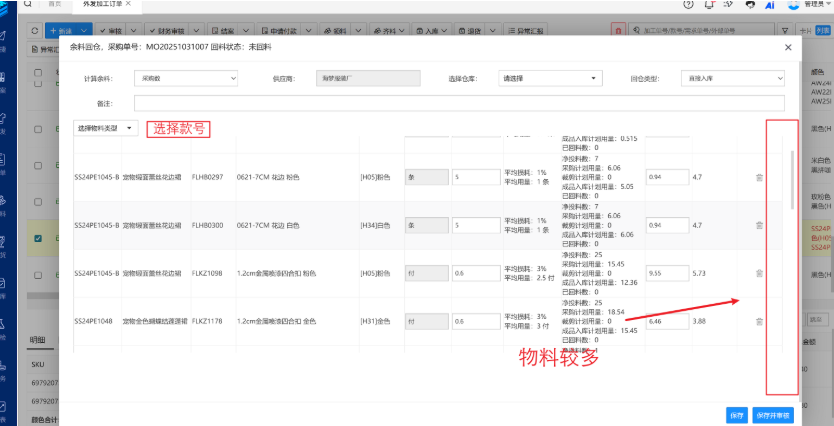Image resolution: width=834 pixels, height=426 pixels.
Task: Expand the 选择仓库 dropdown
Action: (549, 77)
